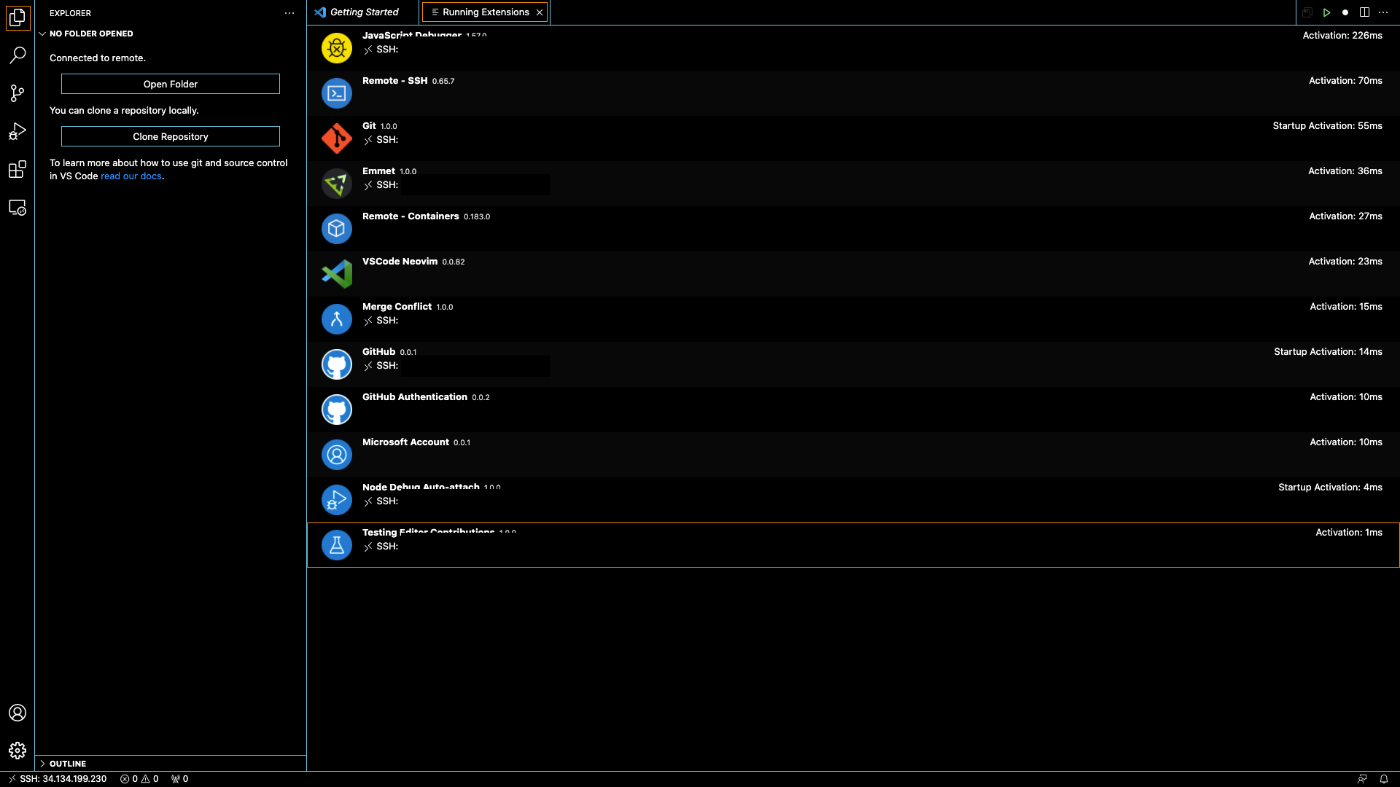Click the GitHub extension octocat icon
This screenshot has width=1400, height=787.
(337, 364)
